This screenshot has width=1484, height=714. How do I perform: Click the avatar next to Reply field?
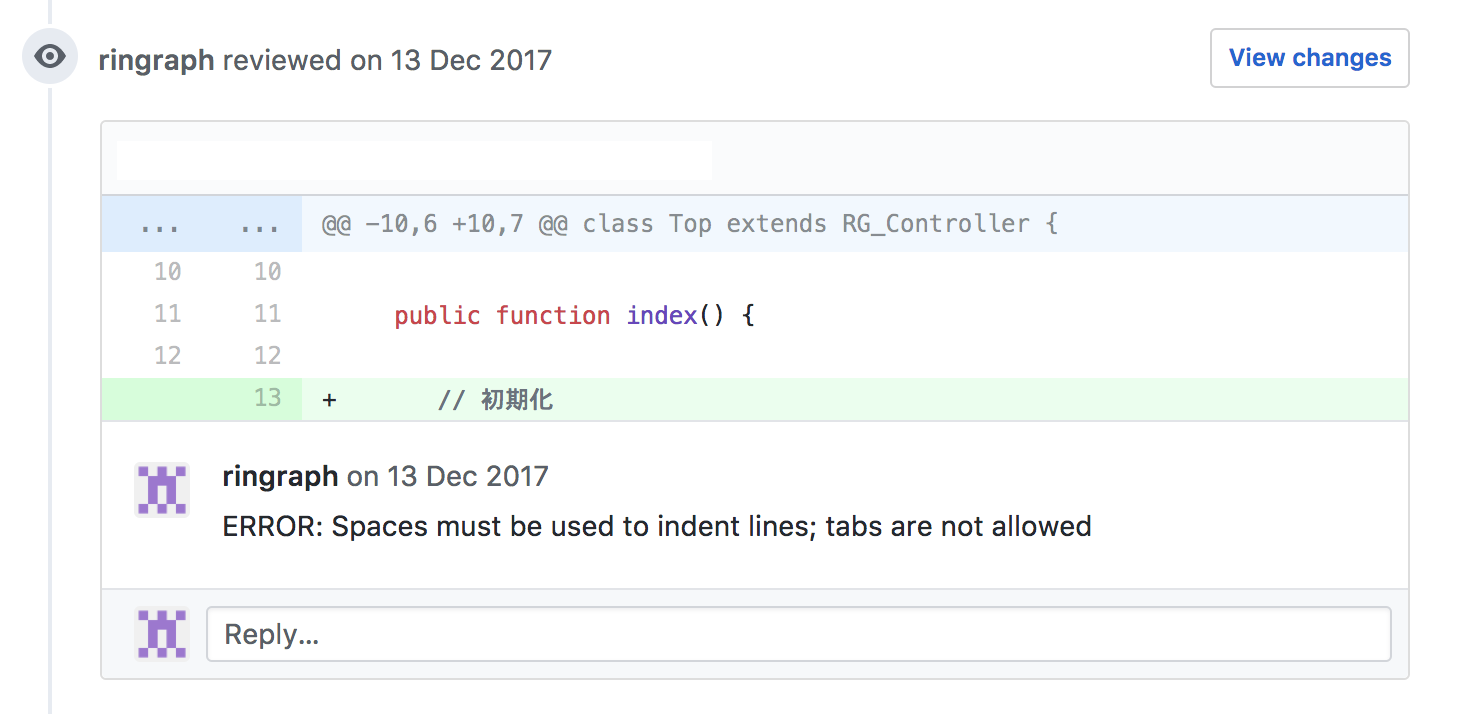162,634
